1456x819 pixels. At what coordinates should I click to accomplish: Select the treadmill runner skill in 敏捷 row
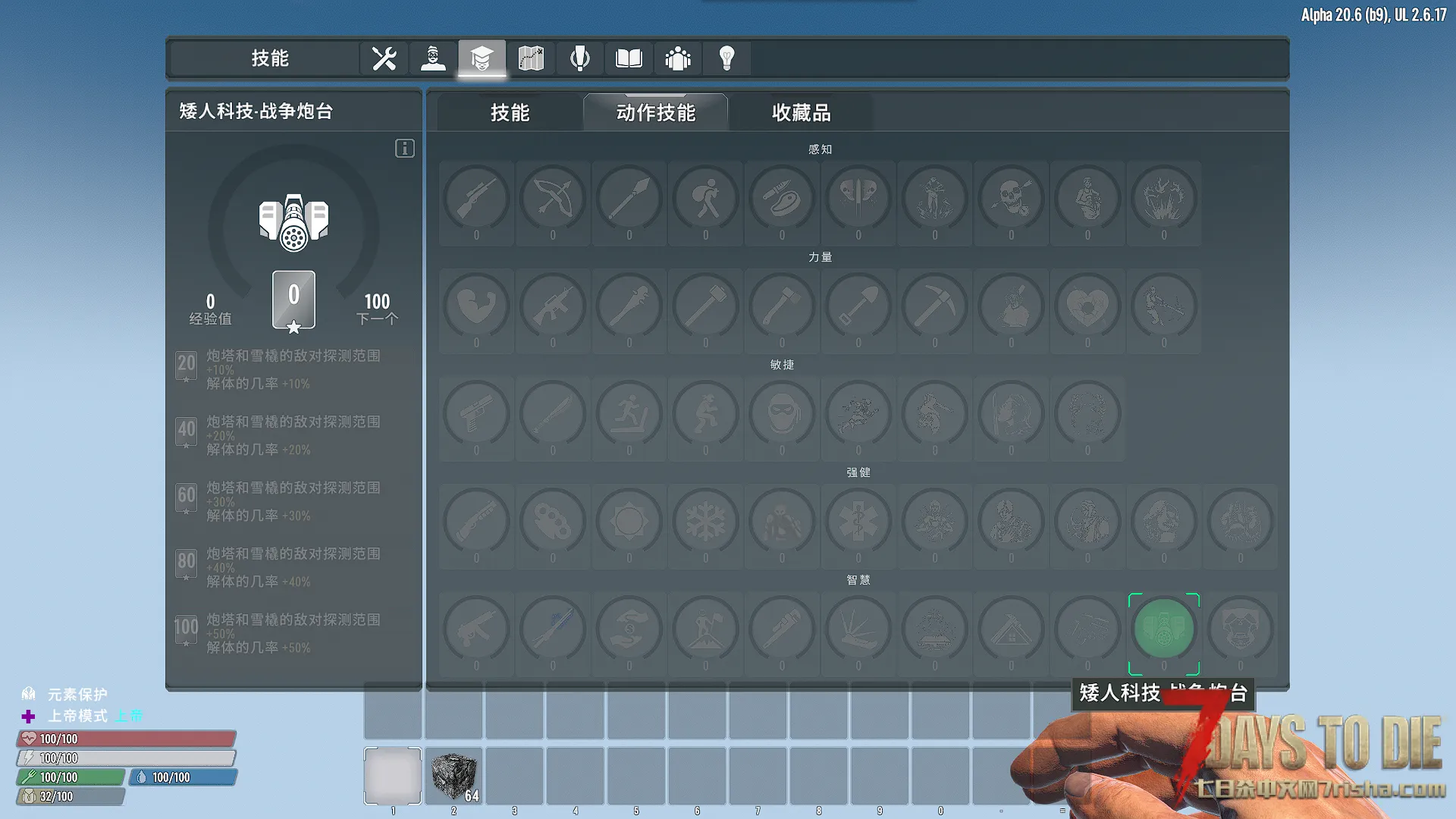[x=629, y=417]
